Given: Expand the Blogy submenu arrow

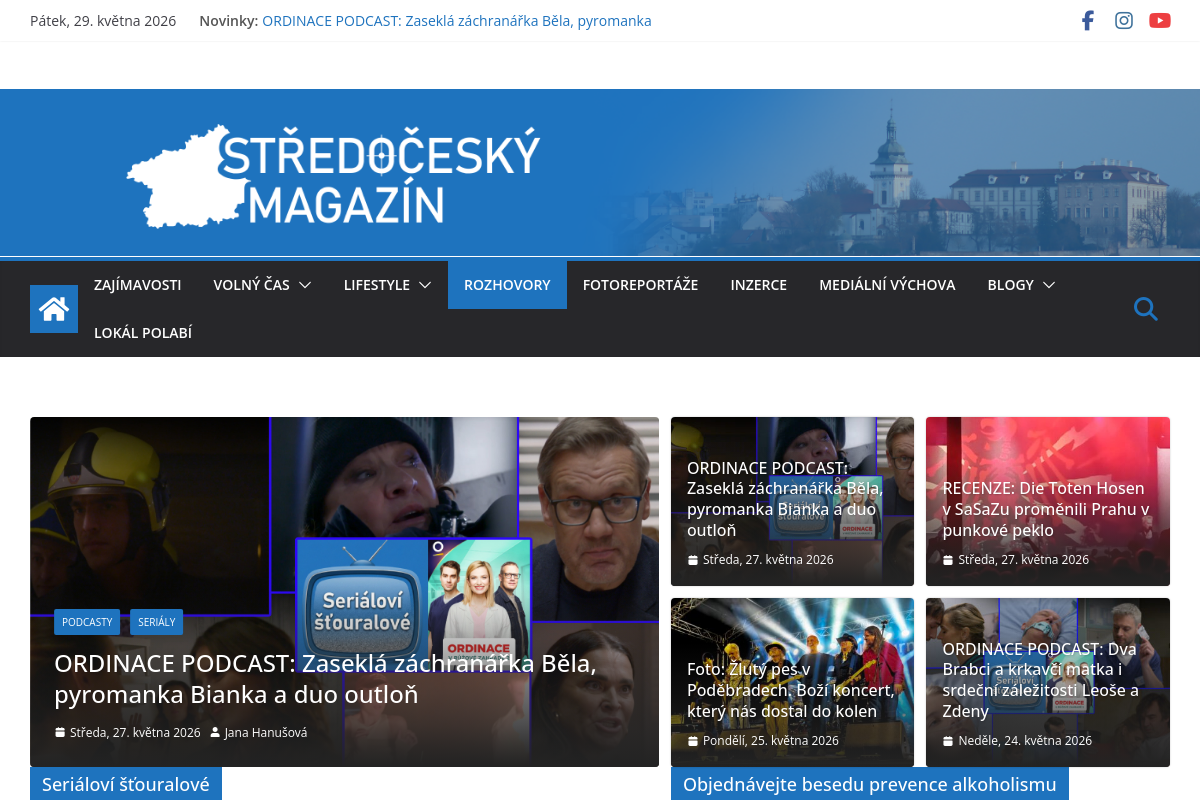Looking at the screenshot, I should pyautogui.click(x=1049, y=285).
